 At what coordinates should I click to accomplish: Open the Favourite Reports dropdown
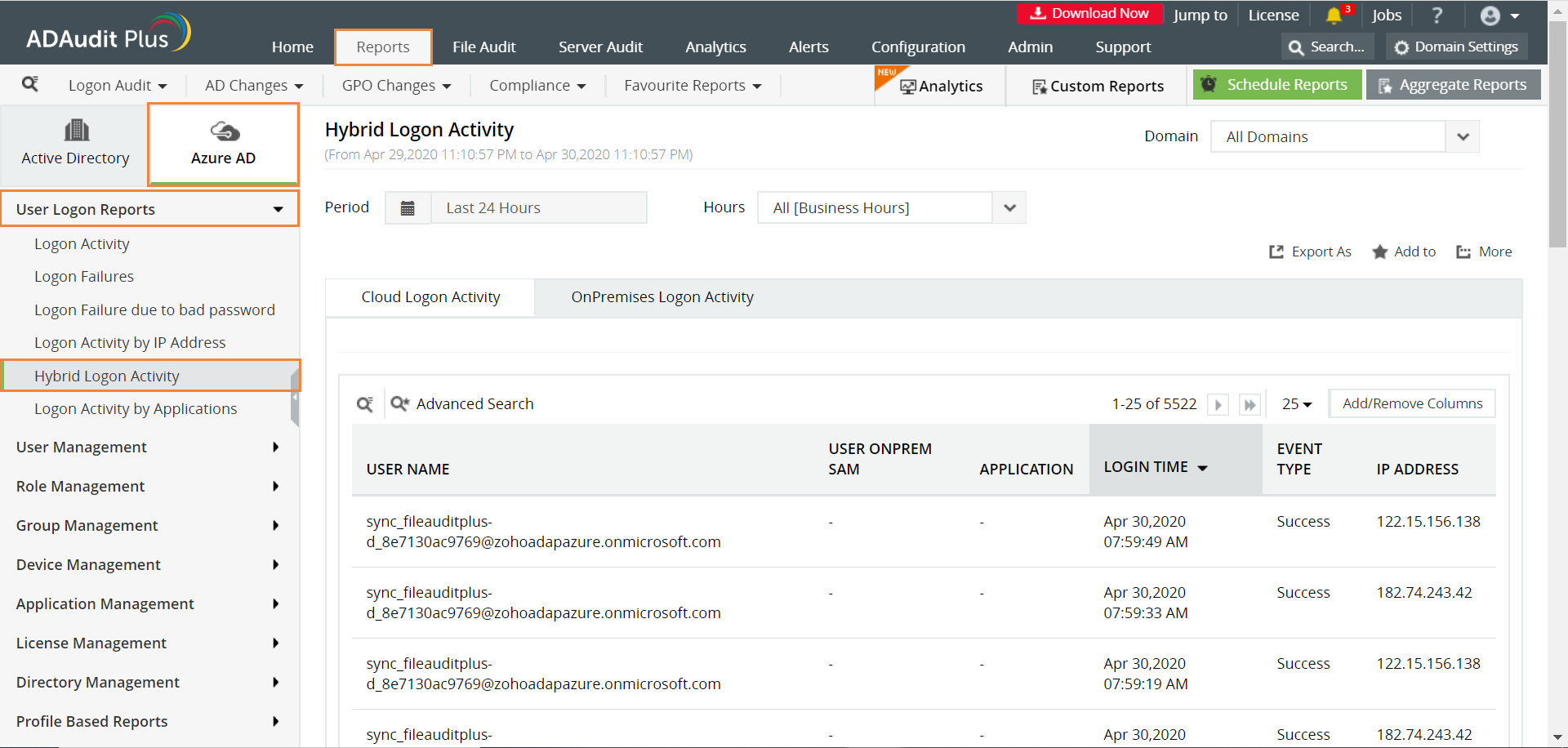[x=693, y=86]
